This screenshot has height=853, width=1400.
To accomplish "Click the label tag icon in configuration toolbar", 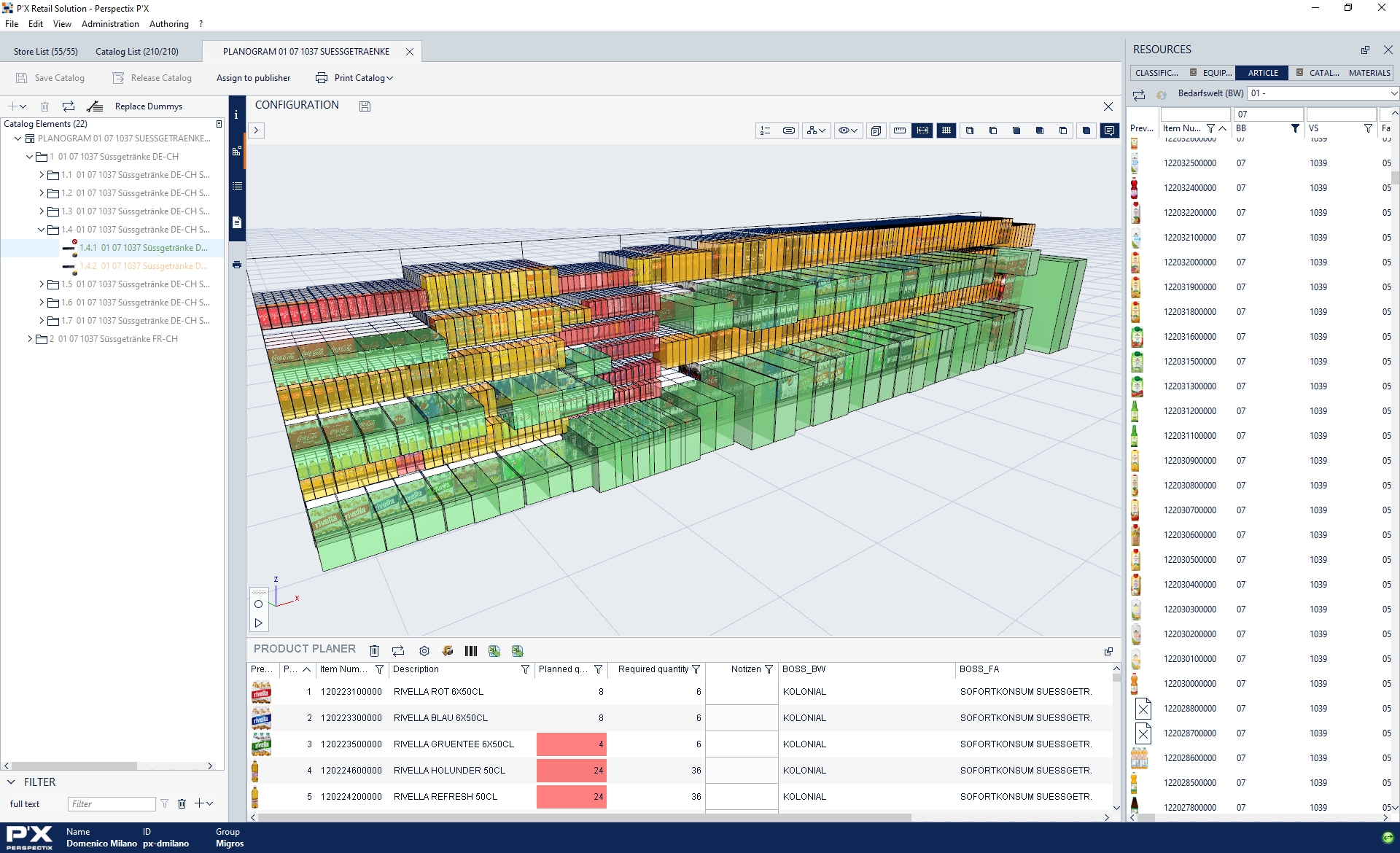I will (x=789, y=131).
